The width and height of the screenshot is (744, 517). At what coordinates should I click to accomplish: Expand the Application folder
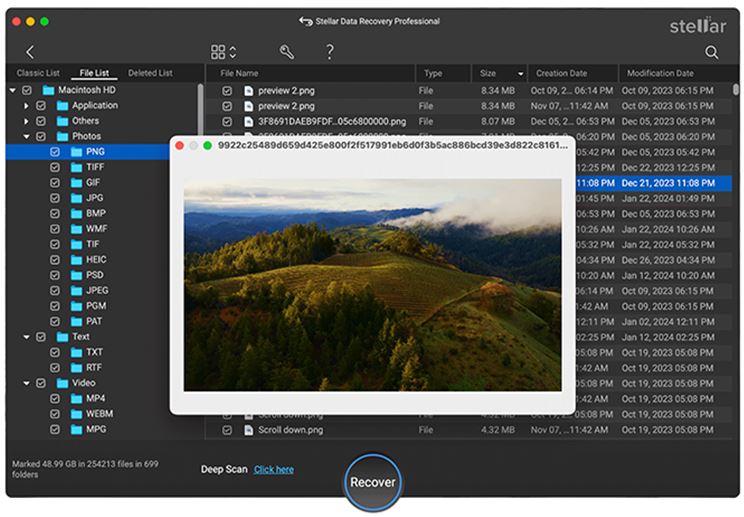coord(27,106)
